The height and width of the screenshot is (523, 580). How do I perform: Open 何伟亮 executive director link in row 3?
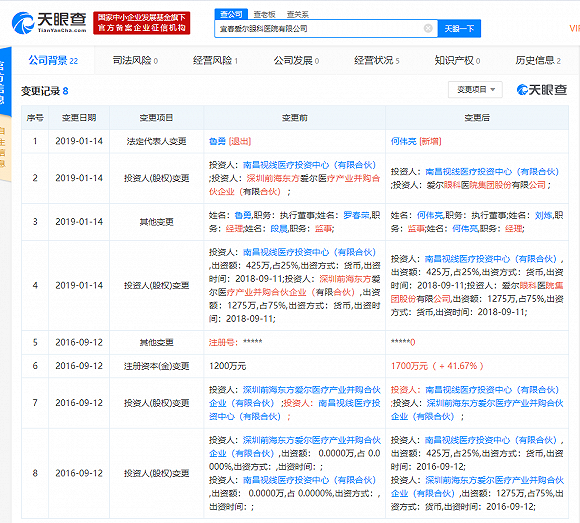(x=430, y=215)
